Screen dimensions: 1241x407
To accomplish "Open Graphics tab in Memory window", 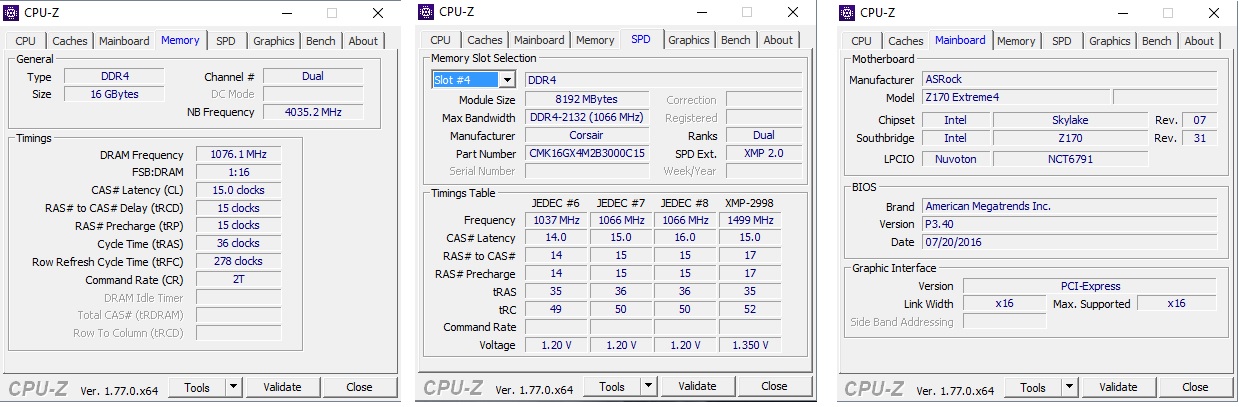I will pos(274,41).
